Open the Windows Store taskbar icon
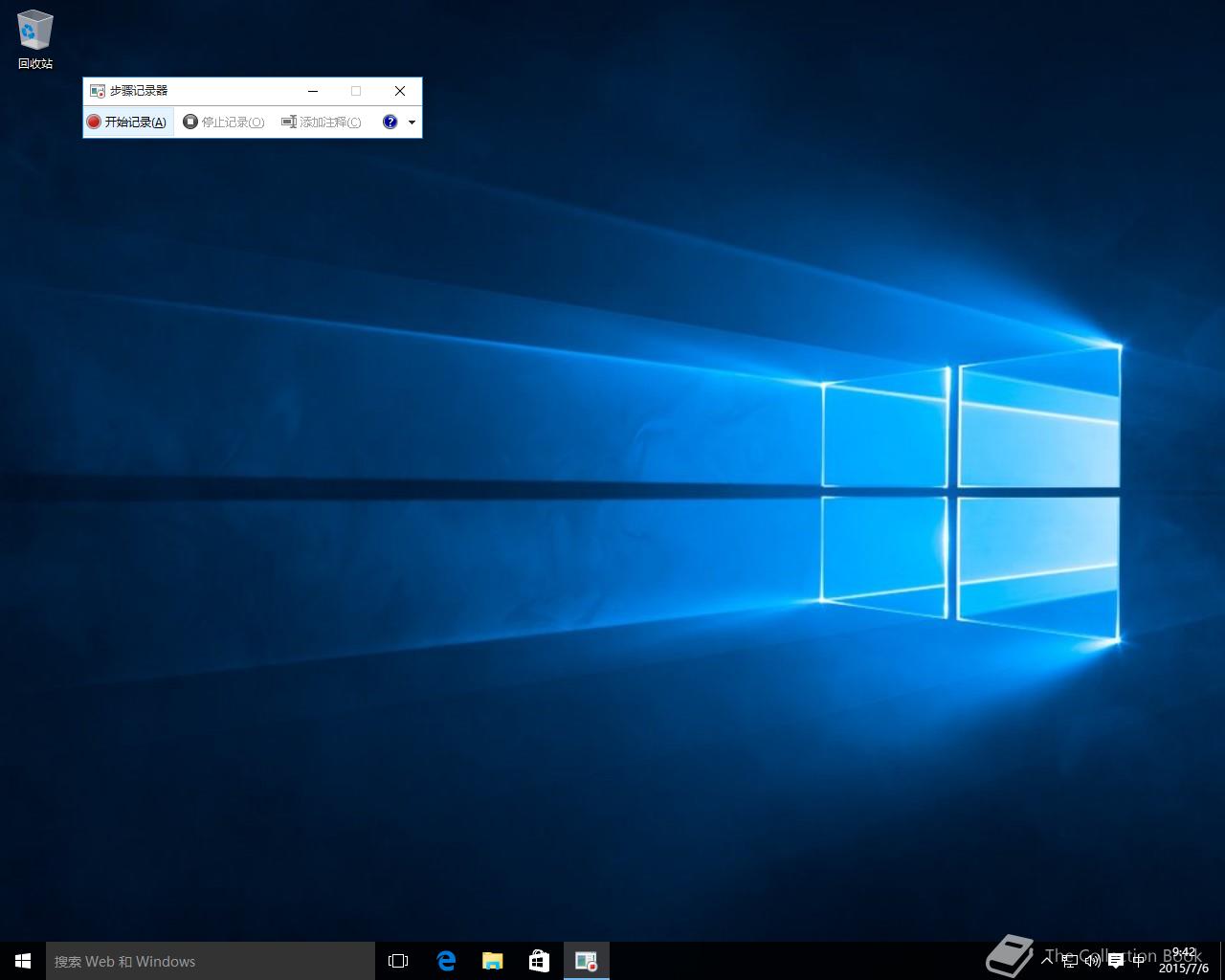Screen dimensions: 1225x980 (x=539, y=961)
